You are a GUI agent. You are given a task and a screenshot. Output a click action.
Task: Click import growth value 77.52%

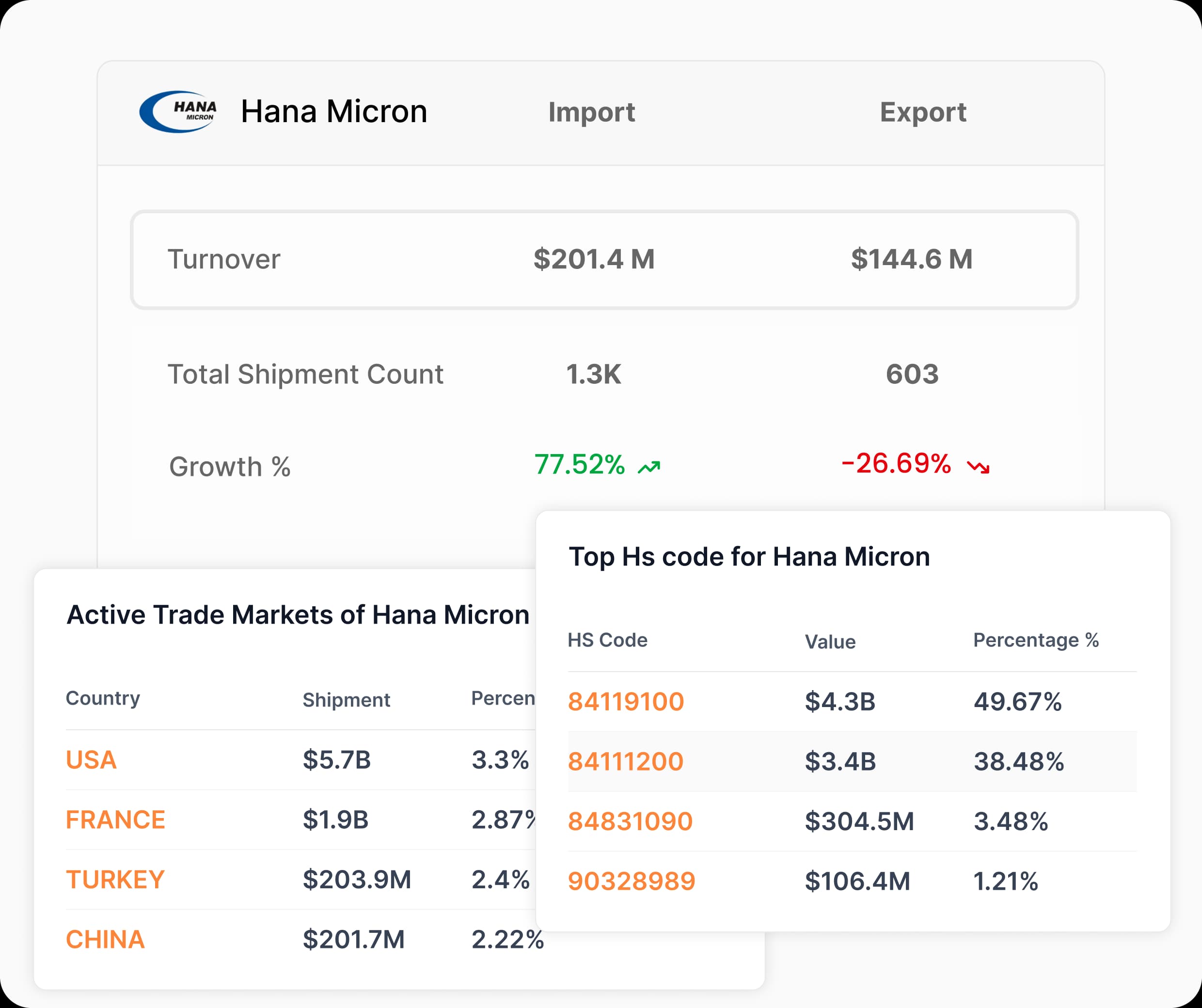[x=579, y=464]
